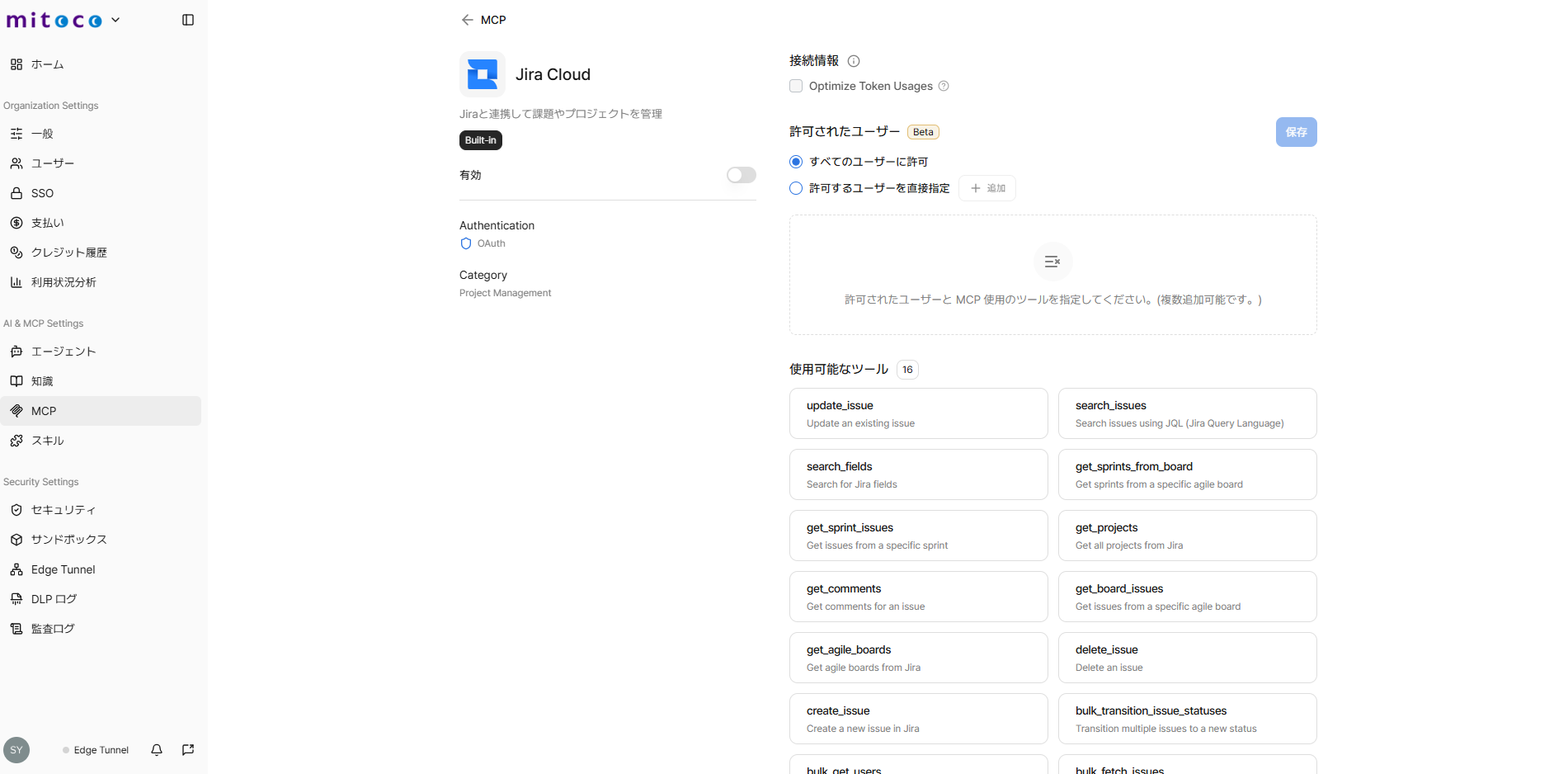Click the get_board_issues tool card
1568x774 pixels.
pyautogui.click(x=1188, y=597)
